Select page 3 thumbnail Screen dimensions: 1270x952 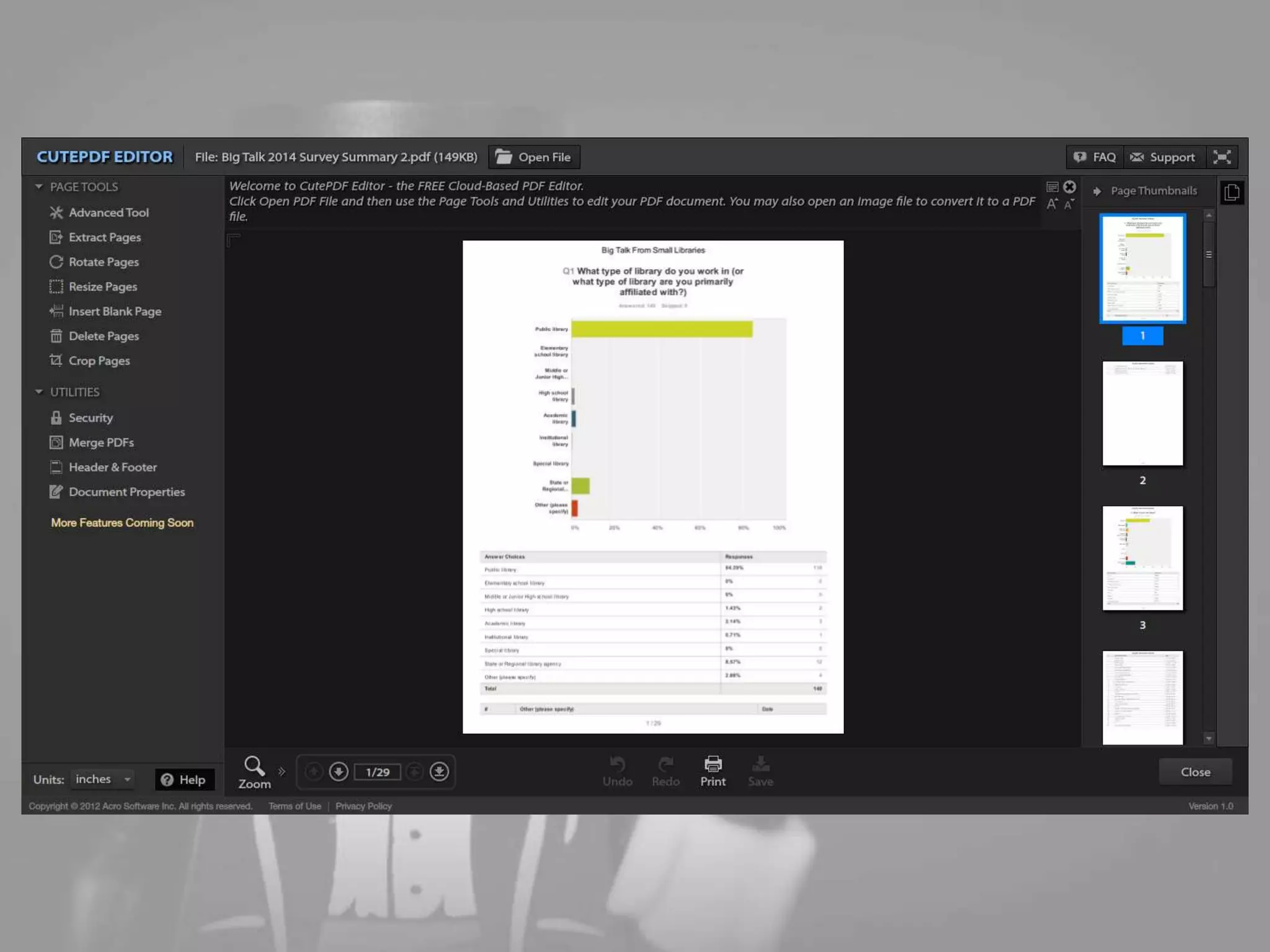[x=1142, y=558]
